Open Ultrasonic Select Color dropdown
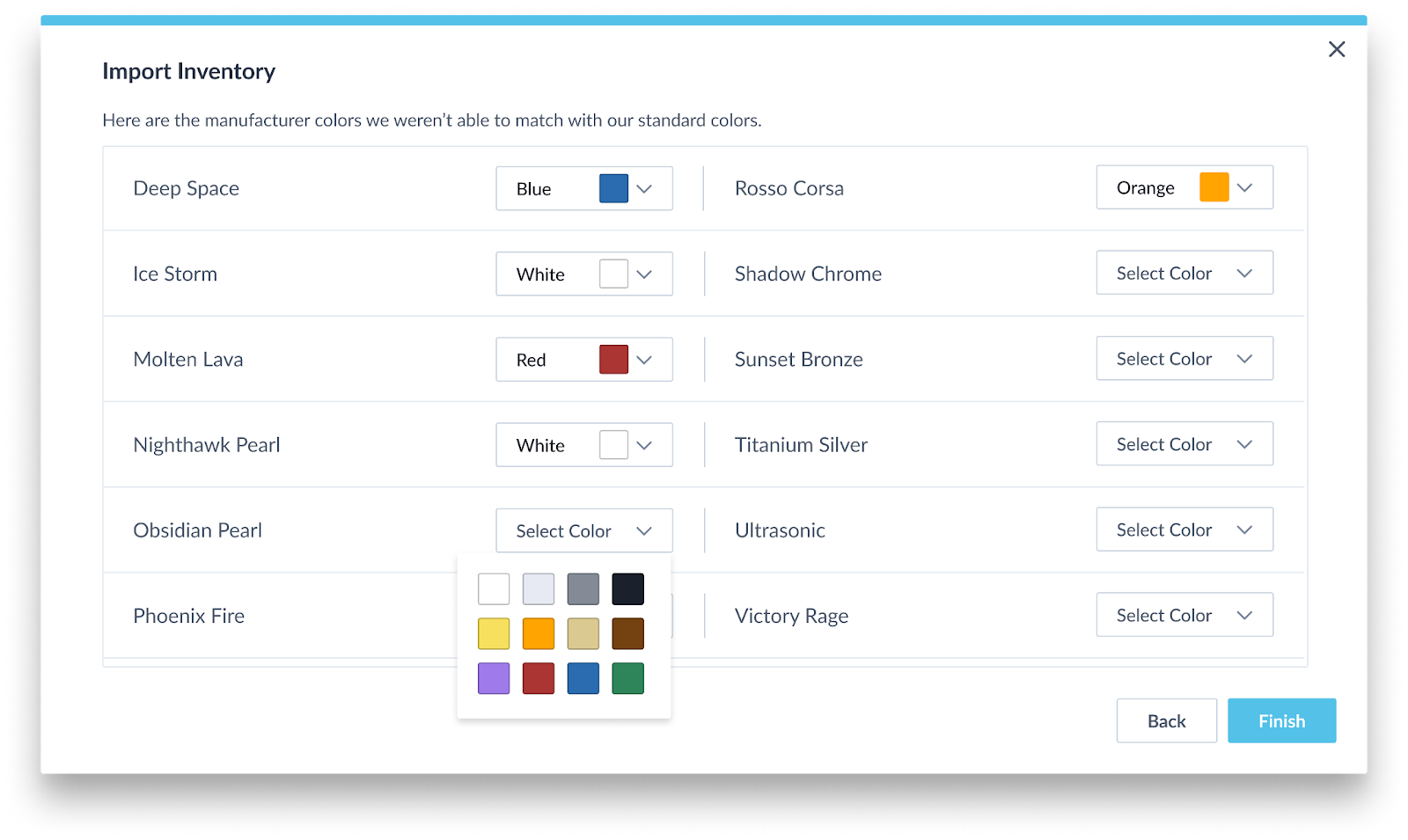This screenshot has width=1408, height=840. click(x=1184, y=529)
